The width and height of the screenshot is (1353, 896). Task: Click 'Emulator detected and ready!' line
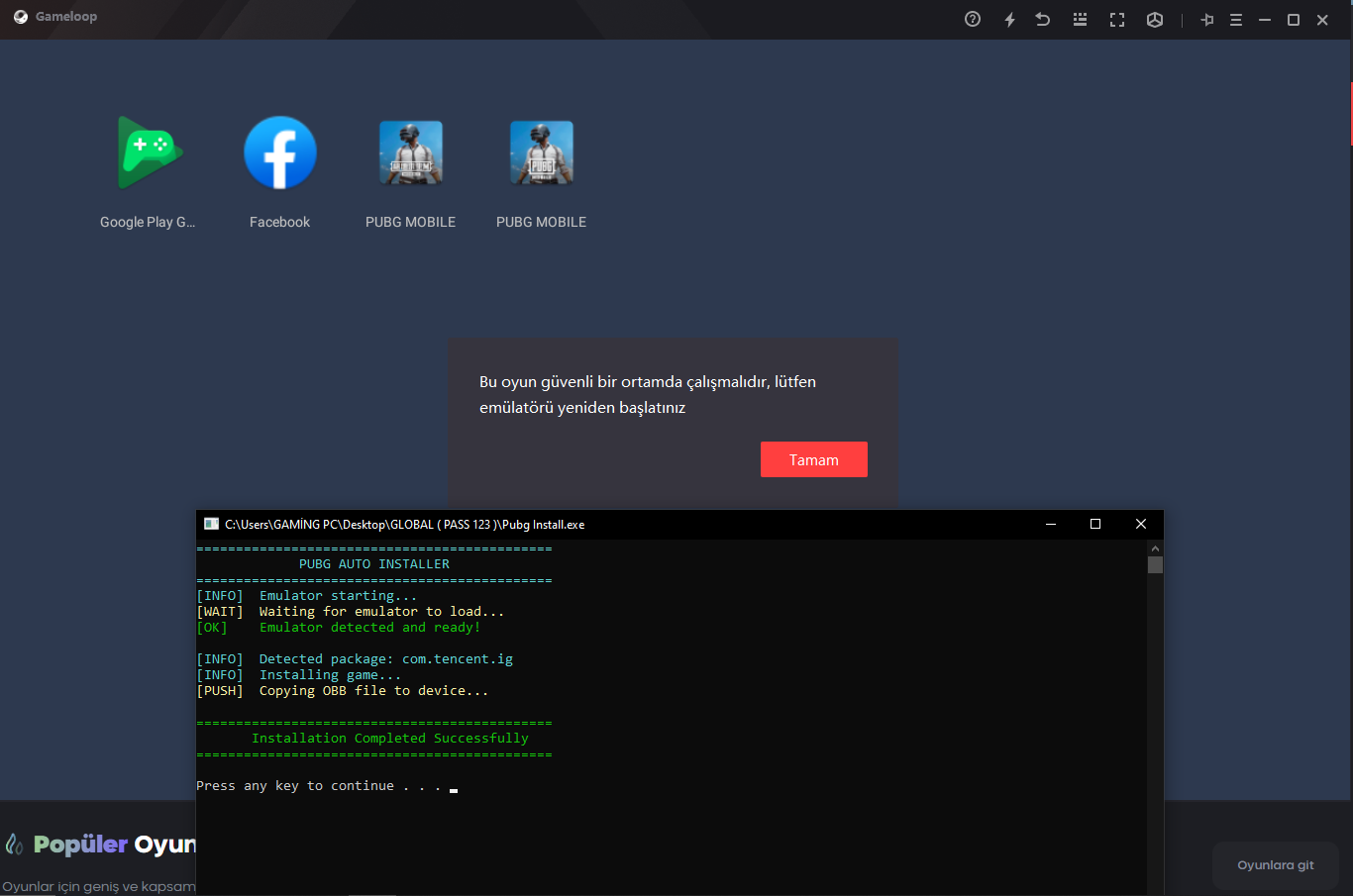pyautogui.click(x=370, y=628)
